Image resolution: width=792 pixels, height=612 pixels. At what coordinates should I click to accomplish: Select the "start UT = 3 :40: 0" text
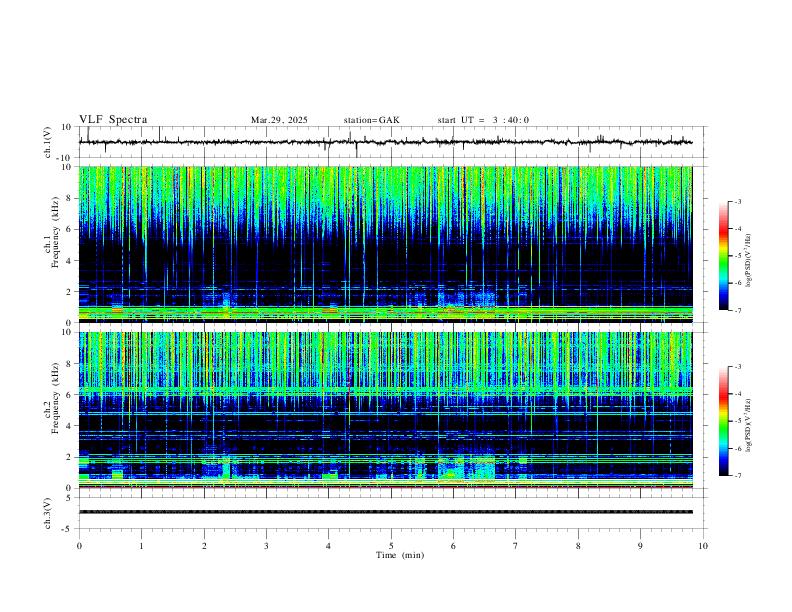point(483,120)
